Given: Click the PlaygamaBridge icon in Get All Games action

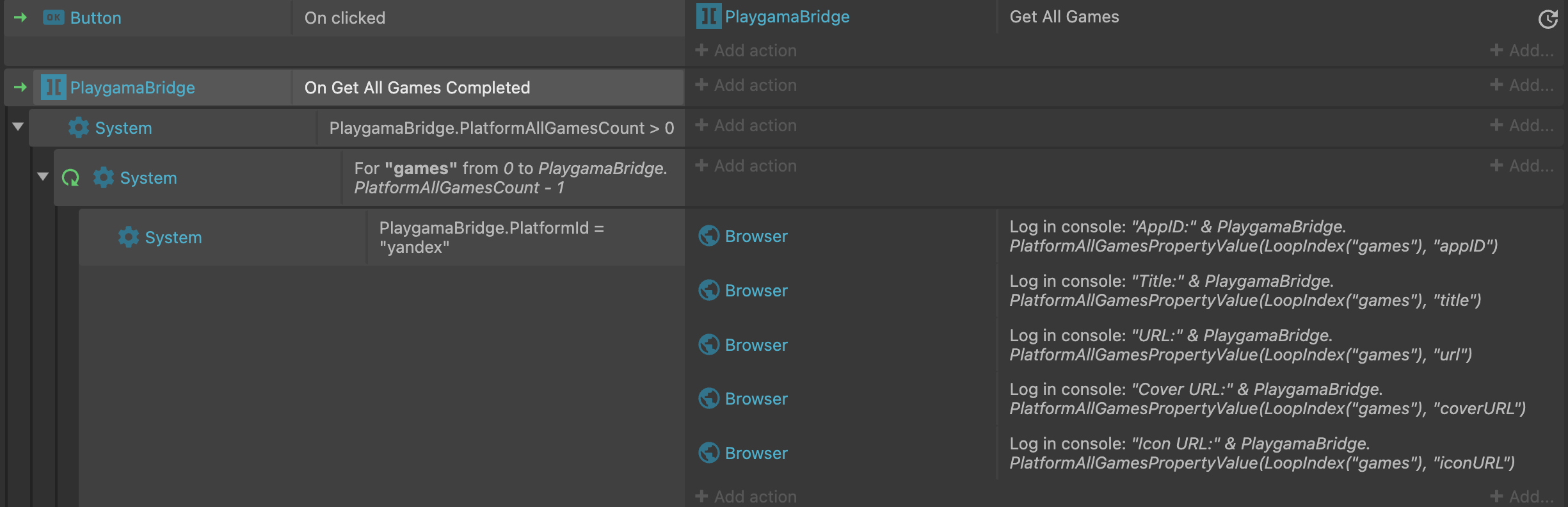Looking at the screenshot, I should click(x=708, y=17).
